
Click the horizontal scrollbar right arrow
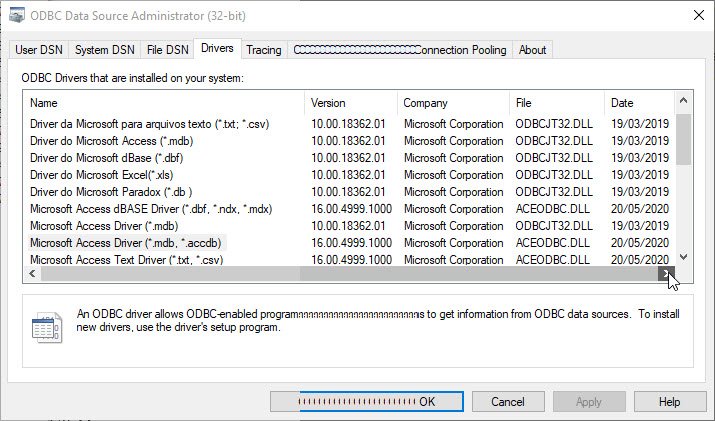coord(666,274)
